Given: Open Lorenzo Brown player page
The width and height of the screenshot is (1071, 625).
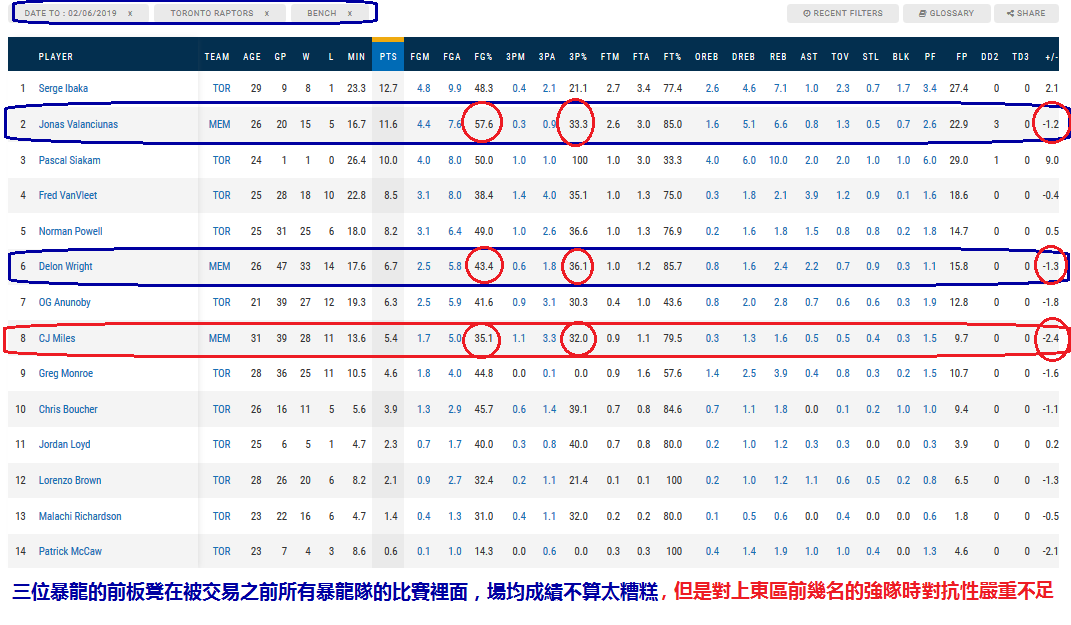Looking at the screenshot, I should pos(70,480).
